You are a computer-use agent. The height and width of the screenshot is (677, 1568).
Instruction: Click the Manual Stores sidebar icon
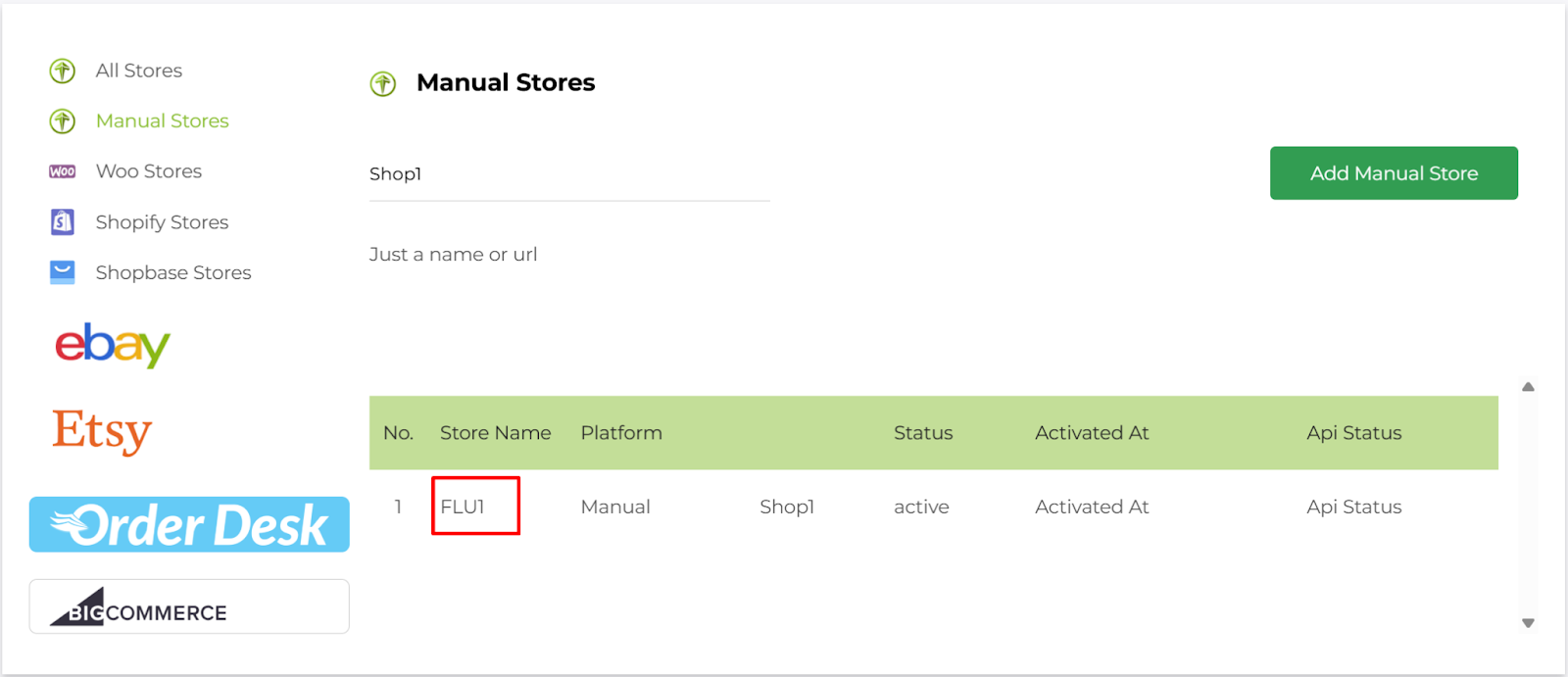point(63,121)
